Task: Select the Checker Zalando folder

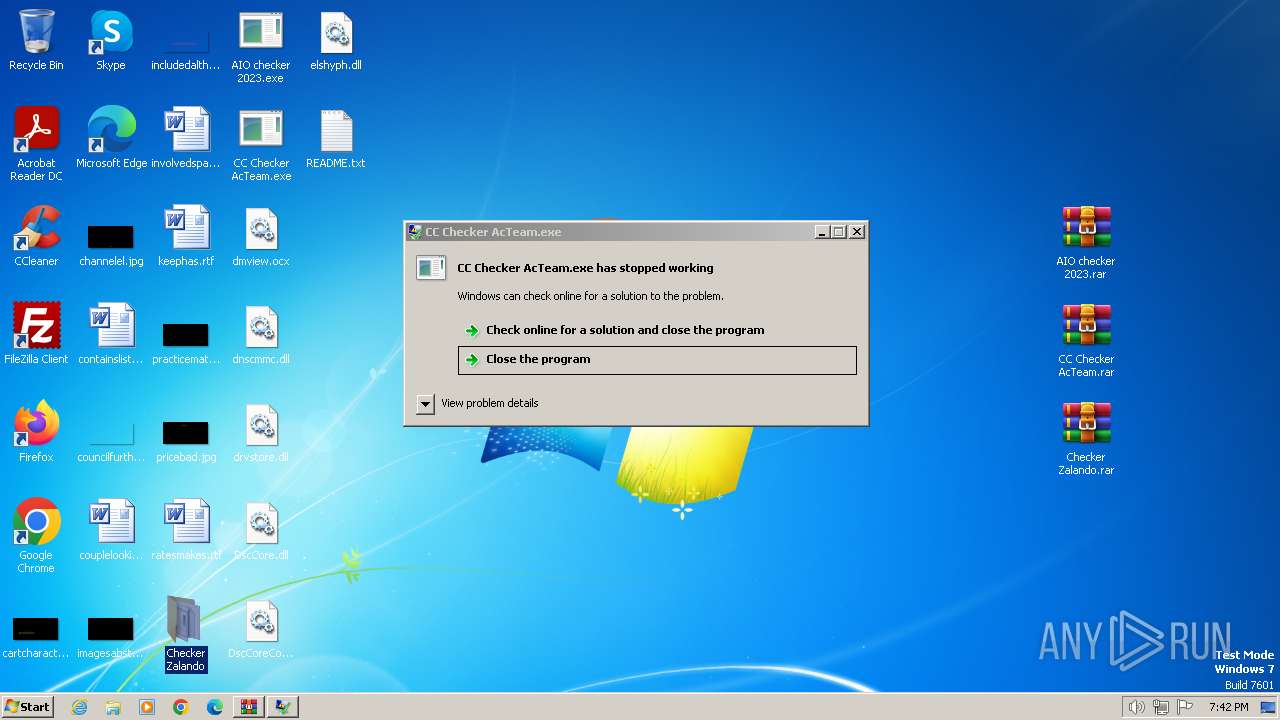Action: click(x=186, y=634)
